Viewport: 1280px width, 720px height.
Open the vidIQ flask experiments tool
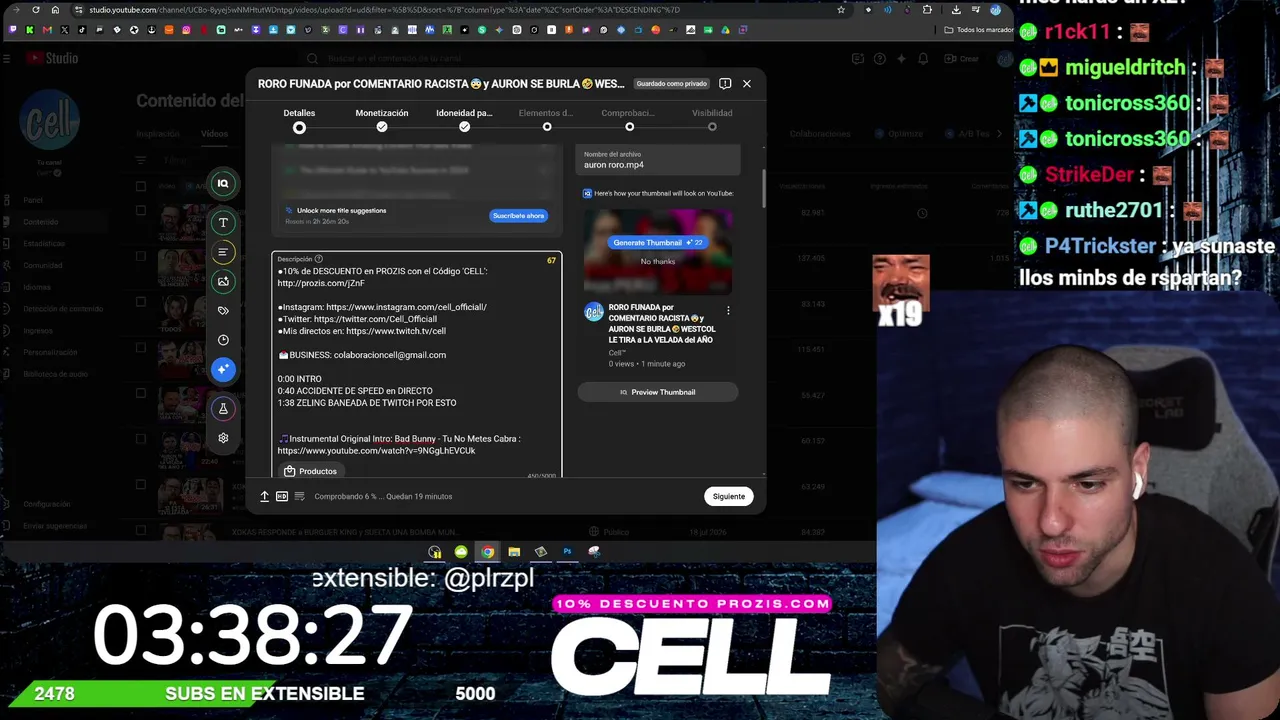(x=223, y=408)
